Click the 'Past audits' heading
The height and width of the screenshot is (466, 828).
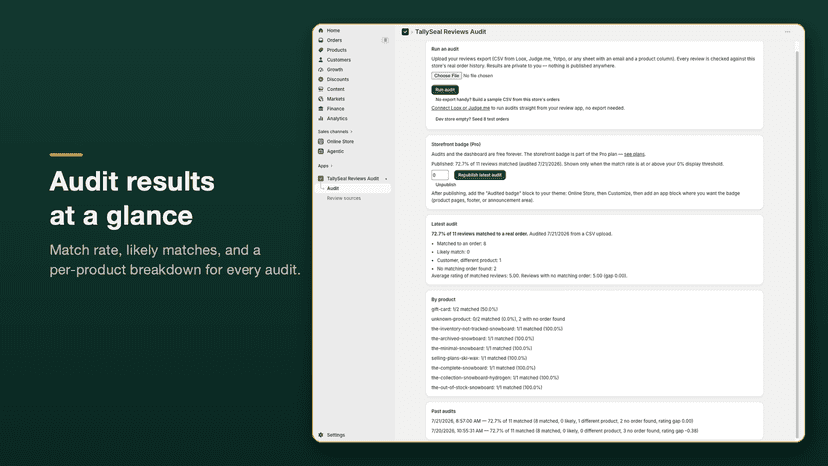pos(444,411)
